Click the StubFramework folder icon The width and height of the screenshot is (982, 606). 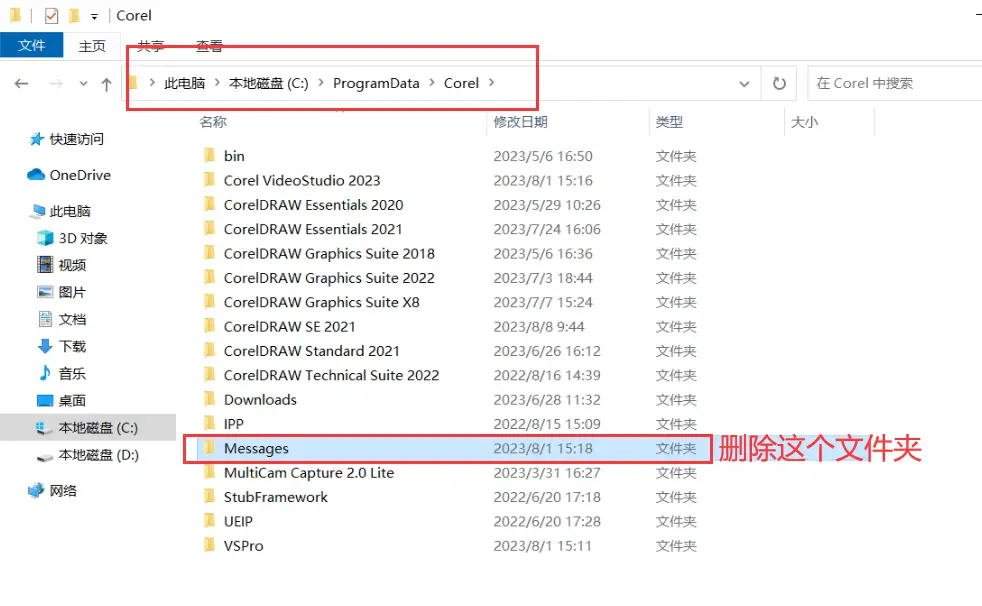tap(209, 496)
